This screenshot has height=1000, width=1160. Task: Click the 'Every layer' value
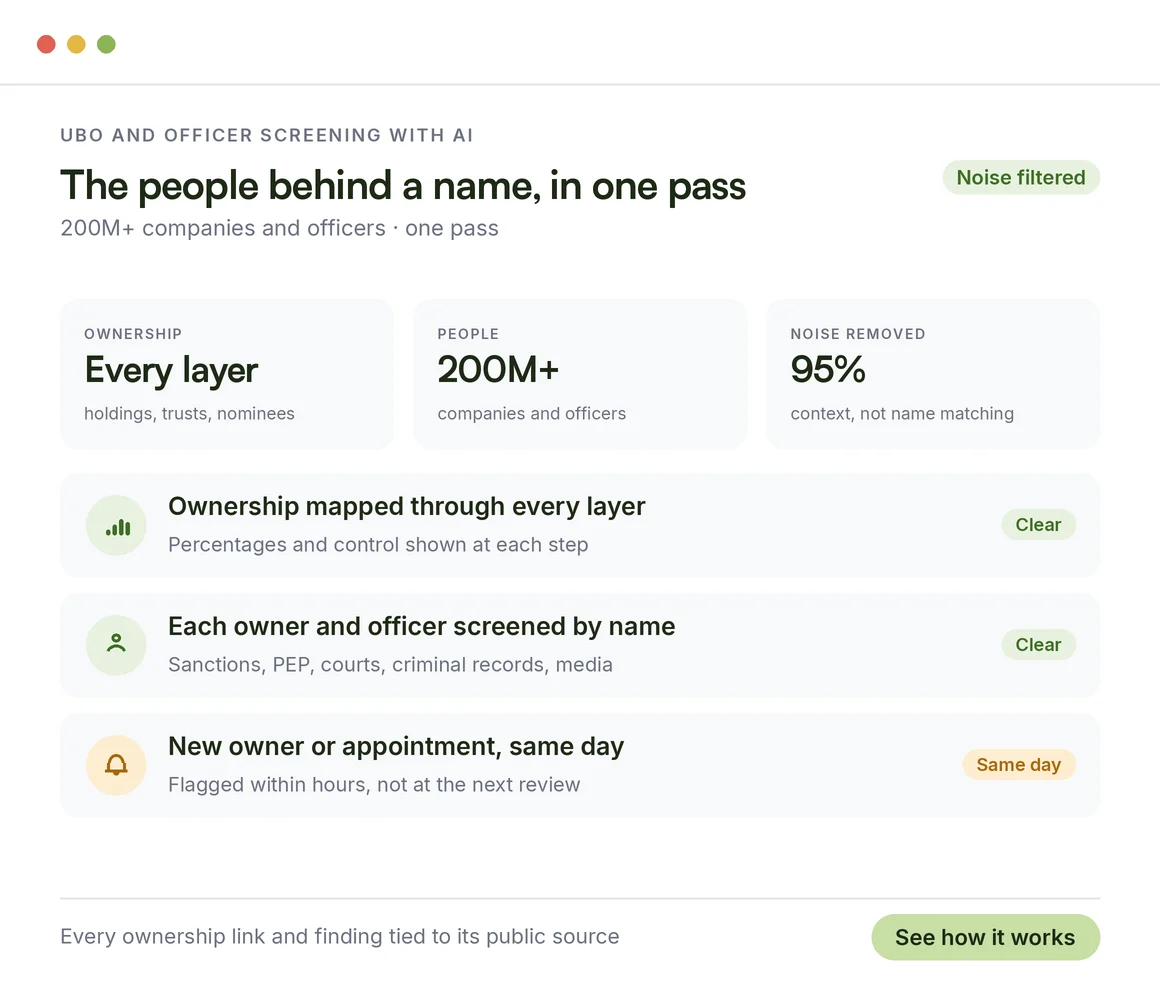pos(171,370)
